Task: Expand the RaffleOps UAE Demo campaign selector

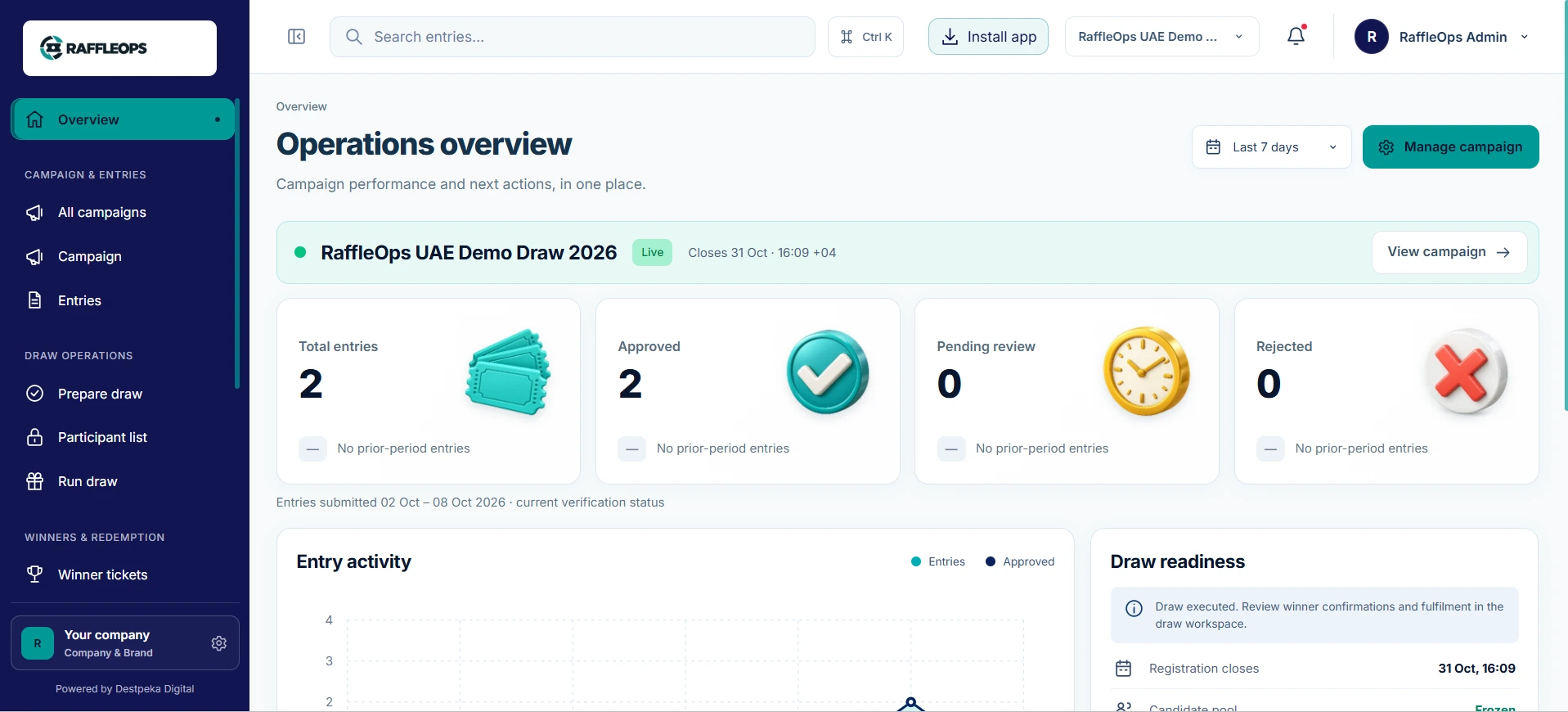Action: tap(1161, 37)
